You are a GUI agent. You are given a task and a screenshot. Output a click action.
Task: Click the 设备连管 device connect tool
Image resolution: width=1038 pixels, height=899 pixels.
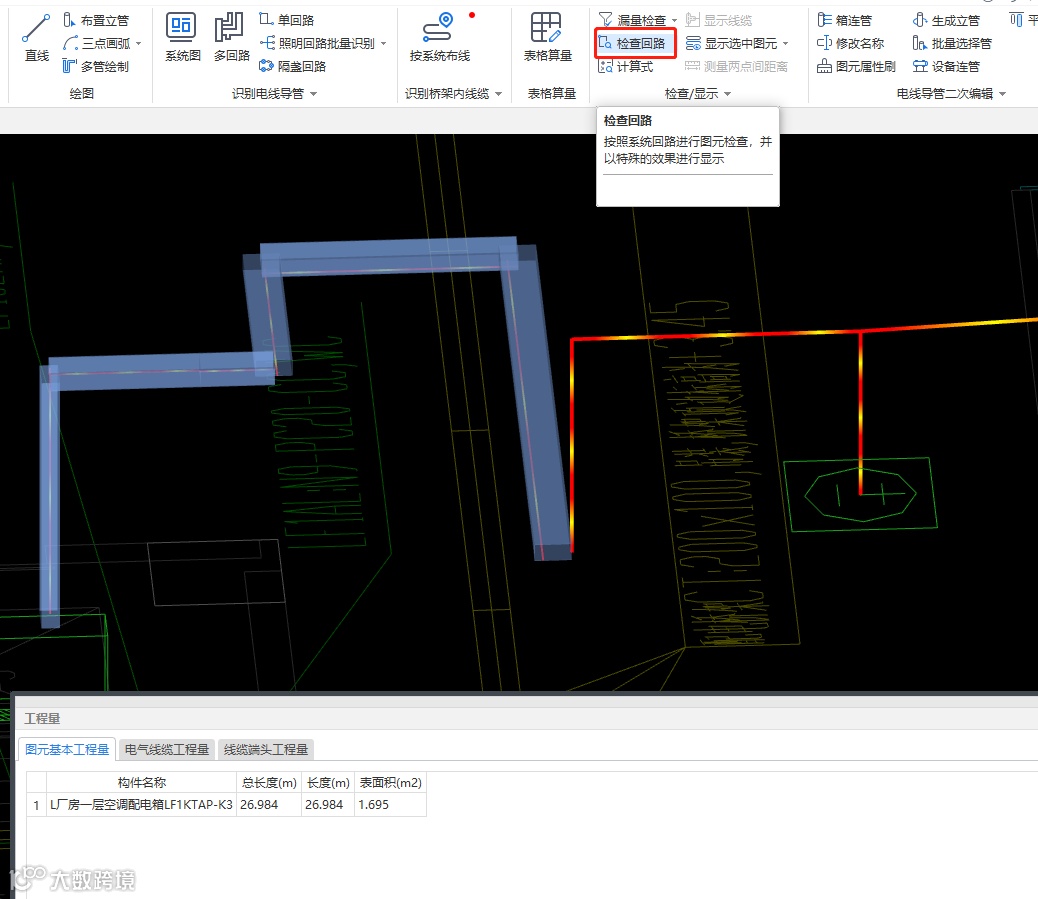[945, 66]
